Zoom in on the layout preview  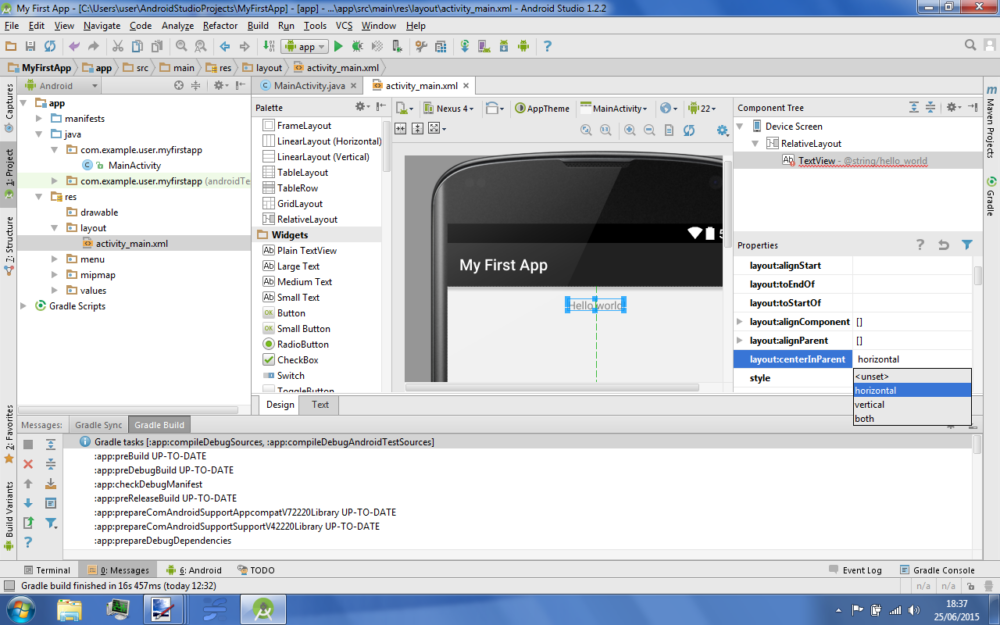pyautogui.click(x=630, y=129)
